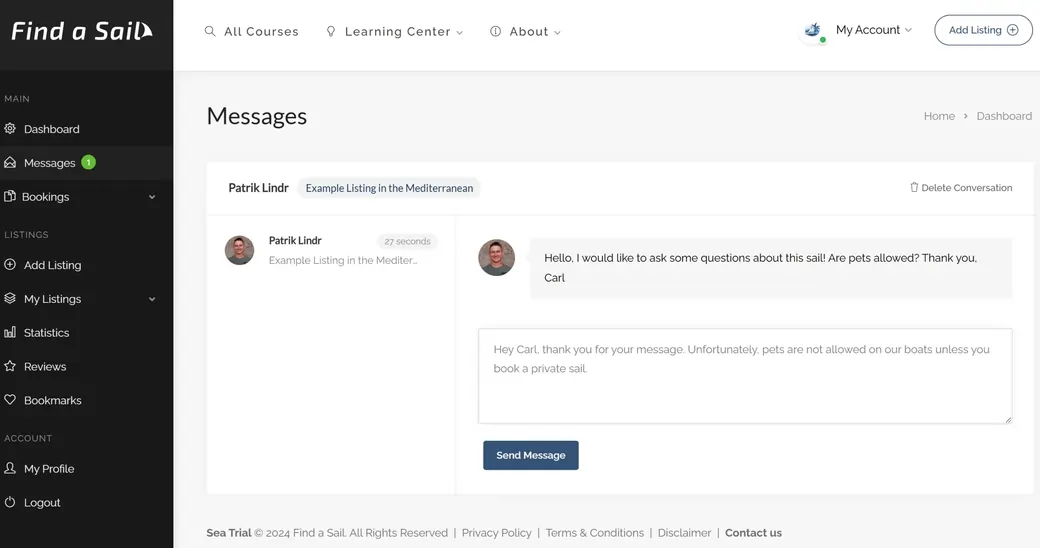Click the trash icon to delete conversation
This screenshot has width=1040, height=548.
coord(914,187)
